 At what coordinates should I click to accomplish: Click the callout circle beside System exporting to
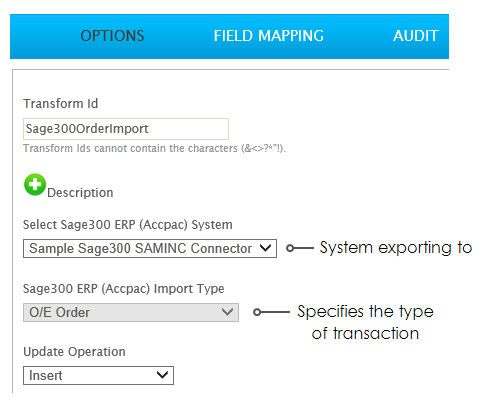pos(290,248)
